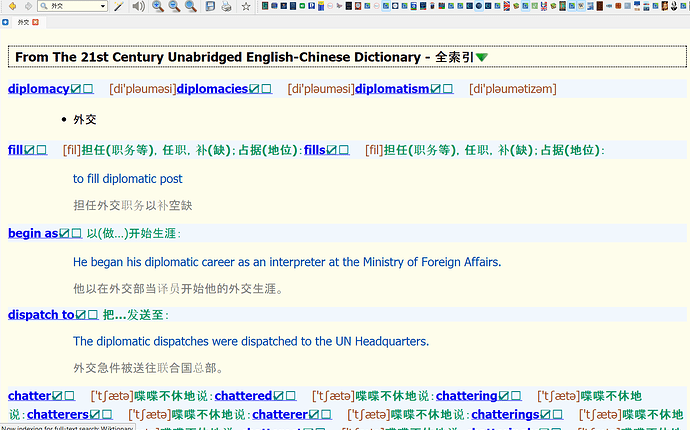The image size is (690, 430).
Task: Click the 'to fill diplomatic post' example
Action: click(x=128, y=179)
